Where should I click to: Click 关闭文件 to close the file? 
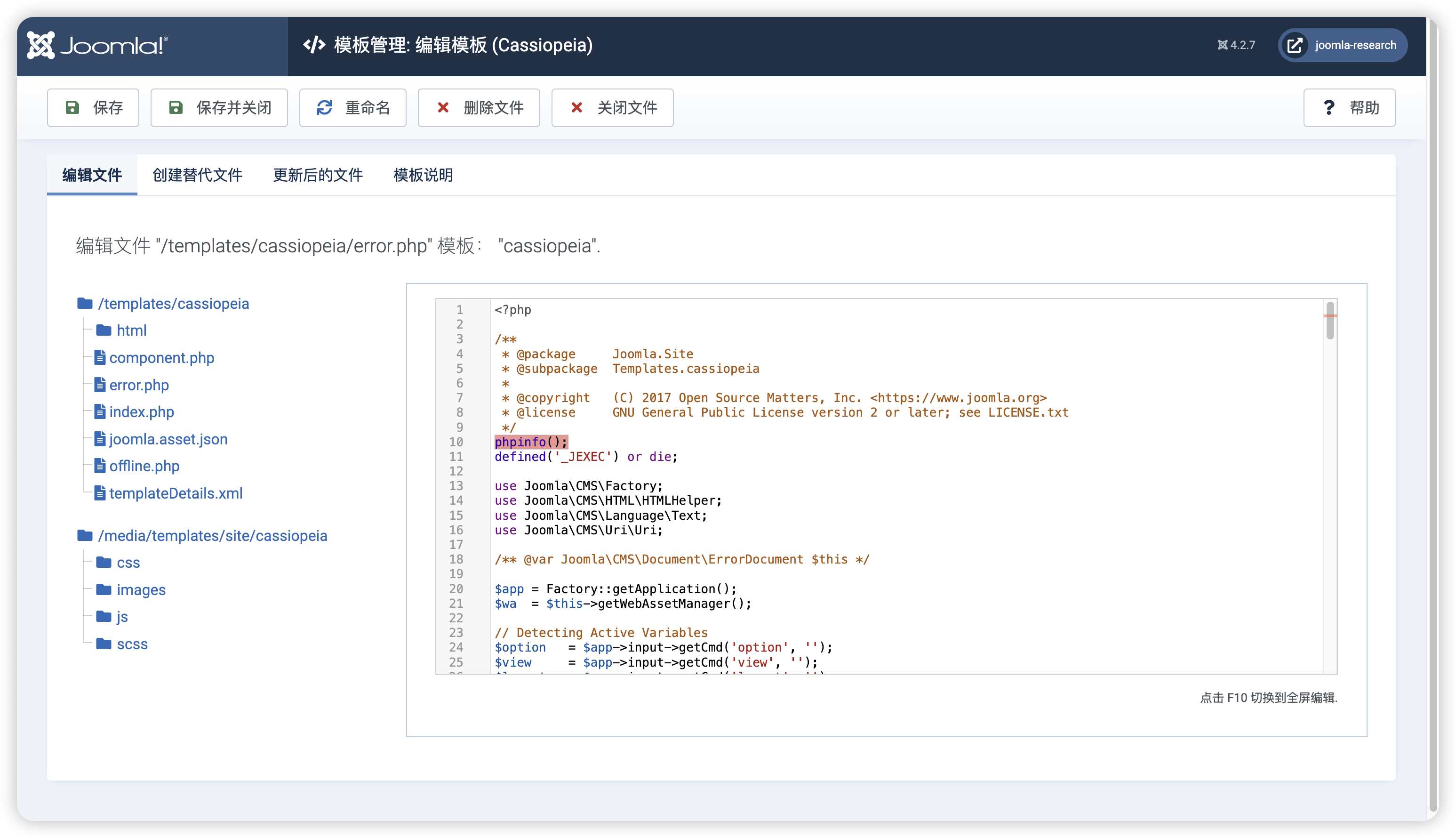pyautogui.click(x=612, y=108)
